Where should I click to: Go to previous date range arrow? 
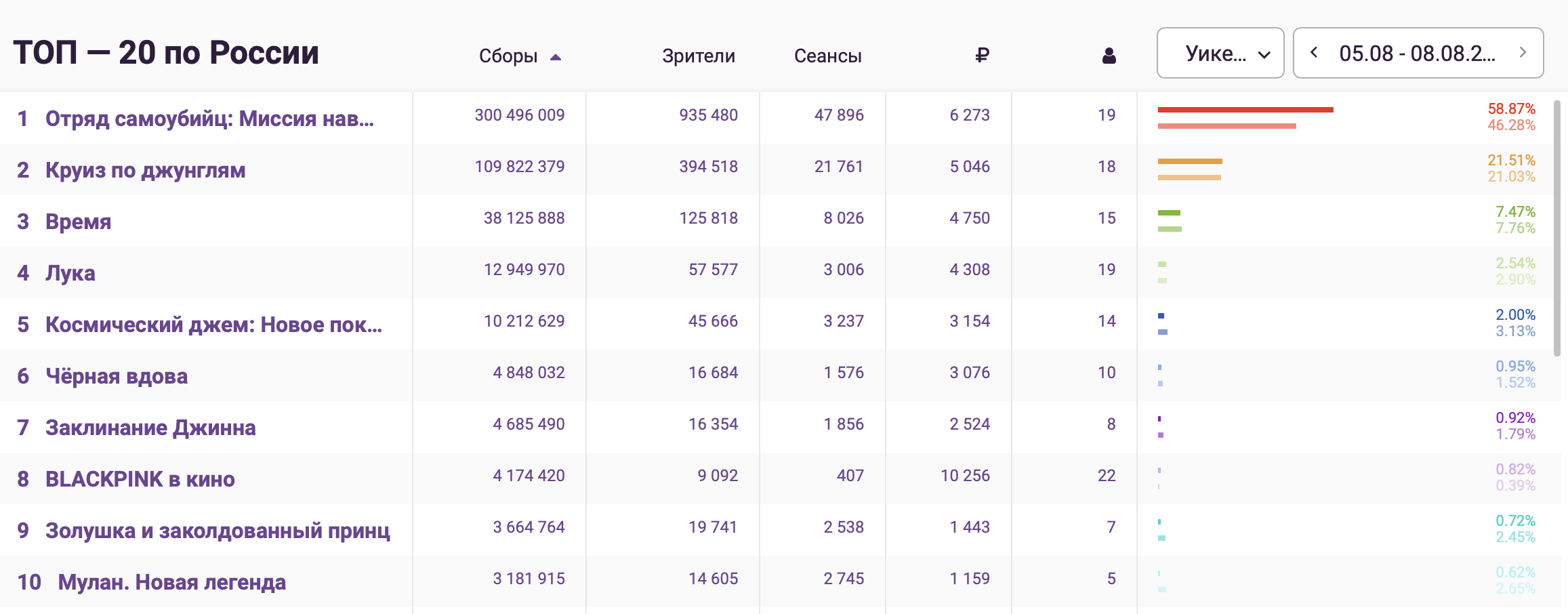tap(1314, 52)
